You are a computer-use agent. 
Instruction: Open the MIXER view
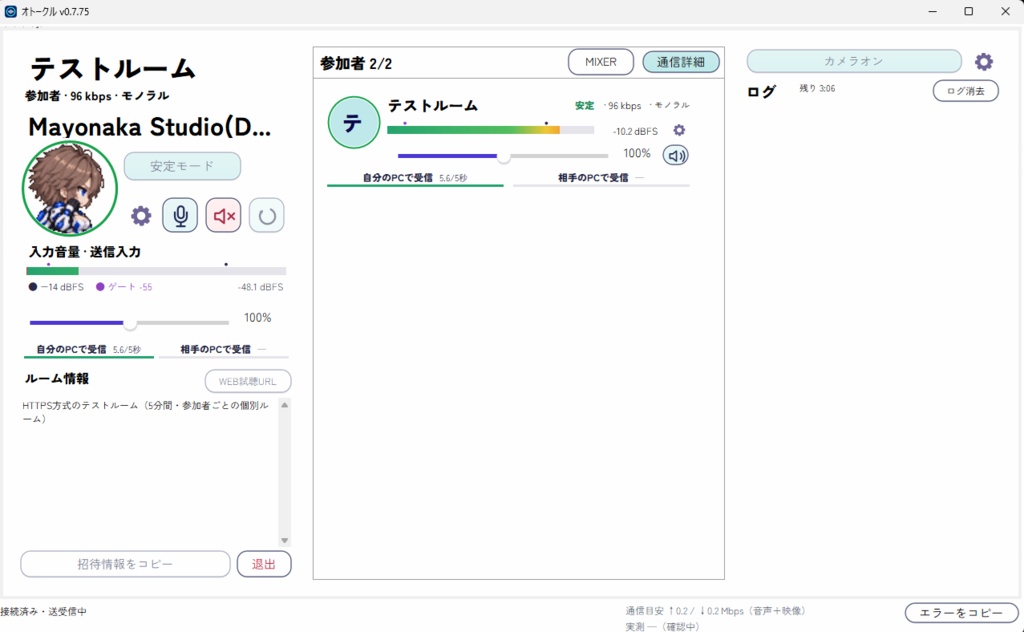click(x=601, y=62)
